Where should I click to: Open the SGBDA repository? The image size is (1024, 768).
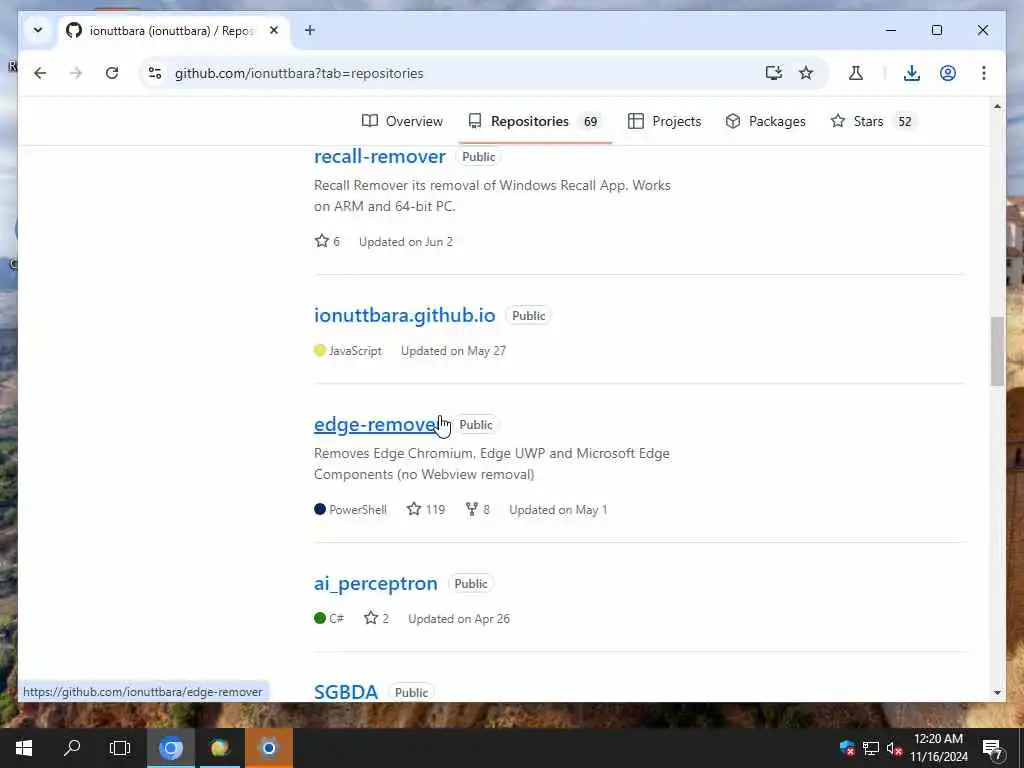coord(345,692)
